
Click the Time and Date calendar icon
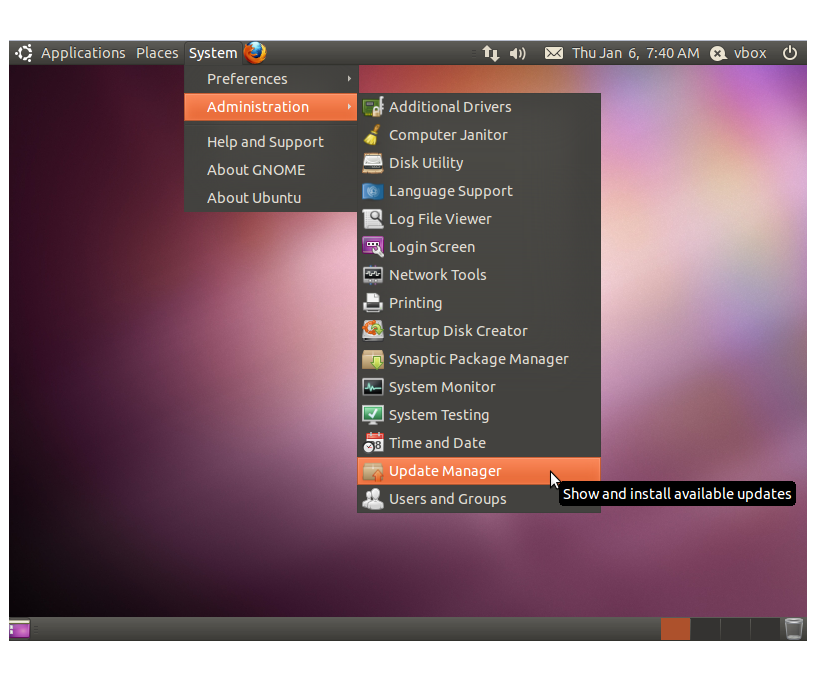(x=373, y=443)
